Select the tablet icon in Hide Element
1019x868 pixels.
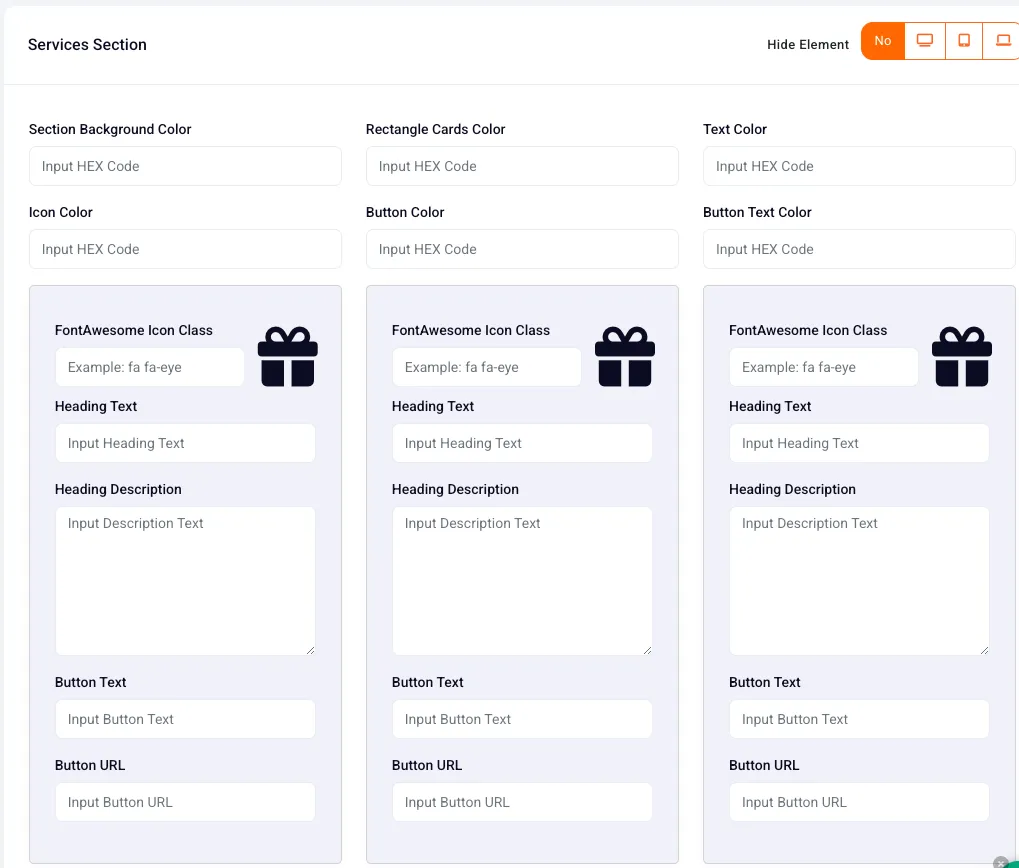[x=964, y=41]
